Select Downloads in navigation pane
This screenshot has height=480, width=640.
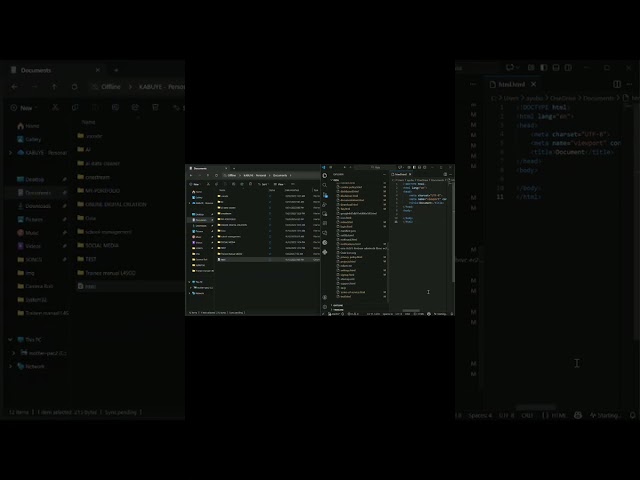click(x=200, y=226)
